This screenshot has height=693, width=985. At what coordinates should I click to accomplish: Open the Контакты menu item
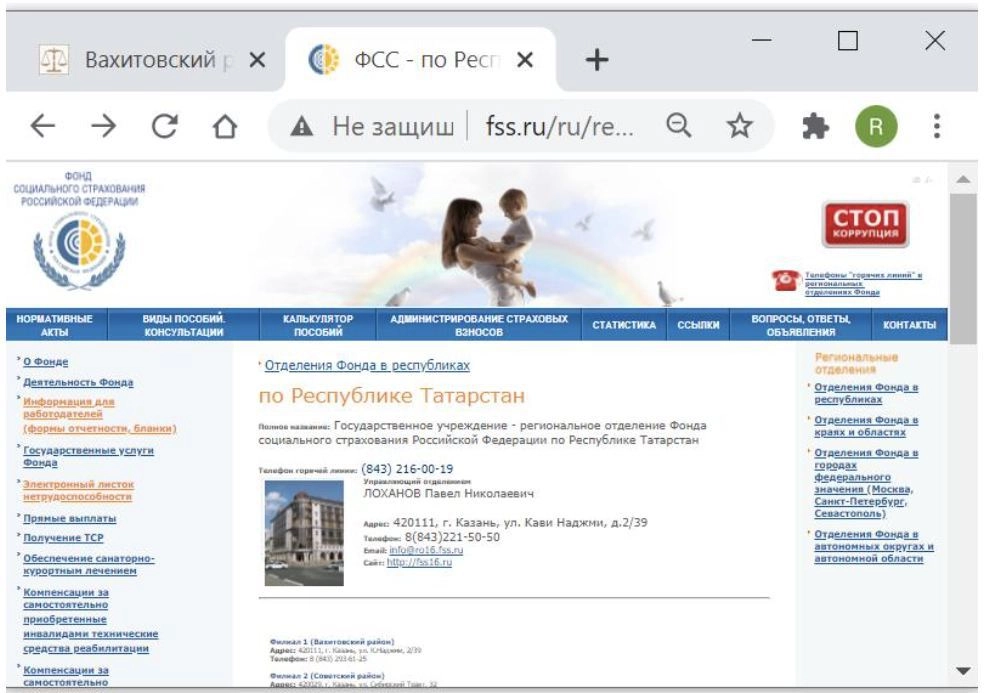coord(909,325)
